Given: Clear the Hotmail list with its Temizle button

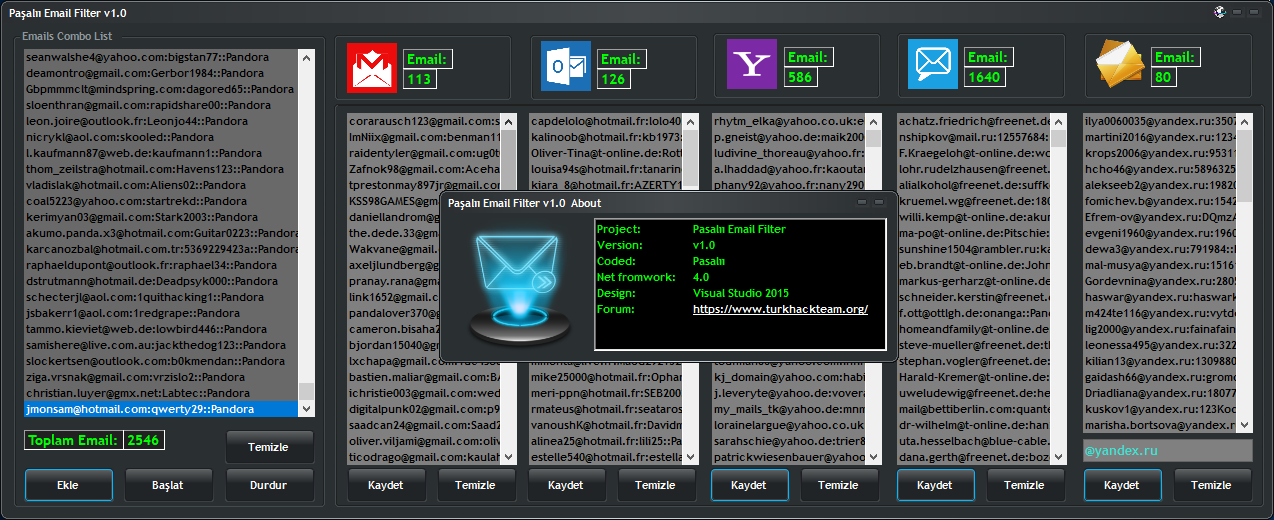Looking at the screenshot, I should (657, 485).
